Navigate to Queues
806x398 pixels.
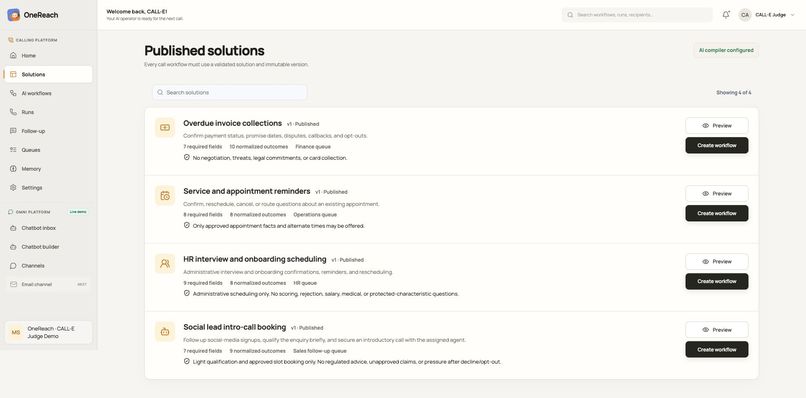click(48, 150)
